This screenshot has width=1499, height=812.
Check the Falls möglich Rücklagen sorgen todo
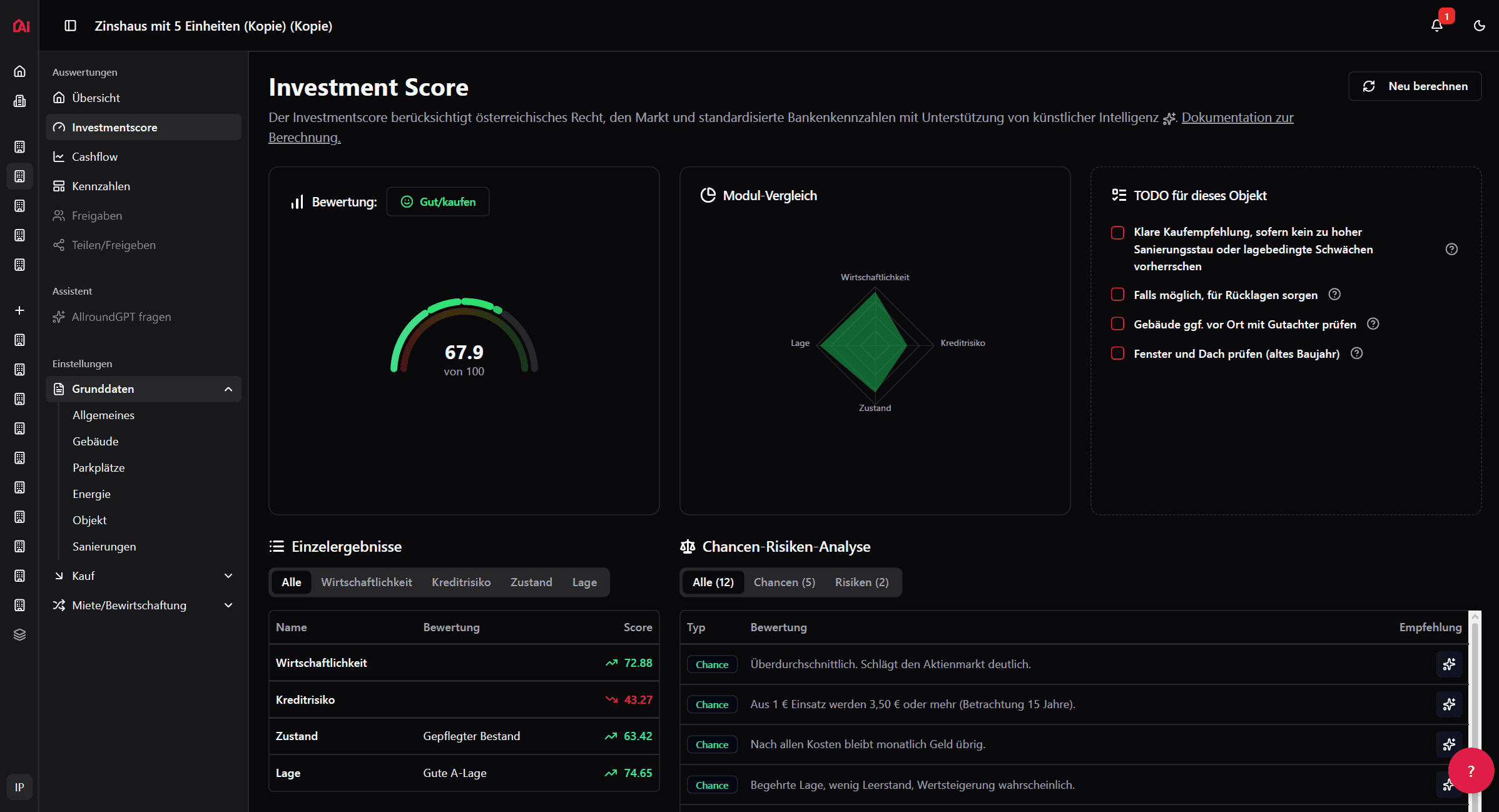[1117, 295]
